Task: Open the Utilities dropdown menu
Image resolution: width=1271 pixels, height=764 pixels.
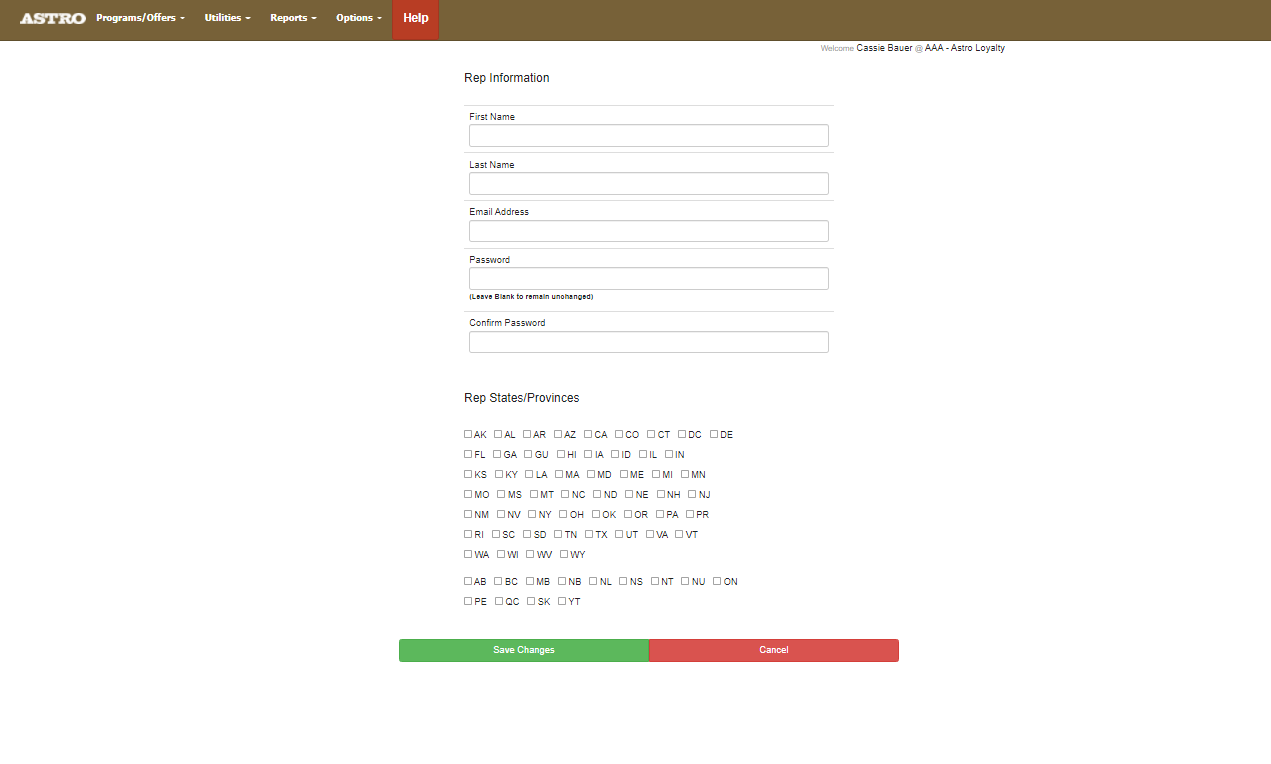Action: [x=227, y=18]
